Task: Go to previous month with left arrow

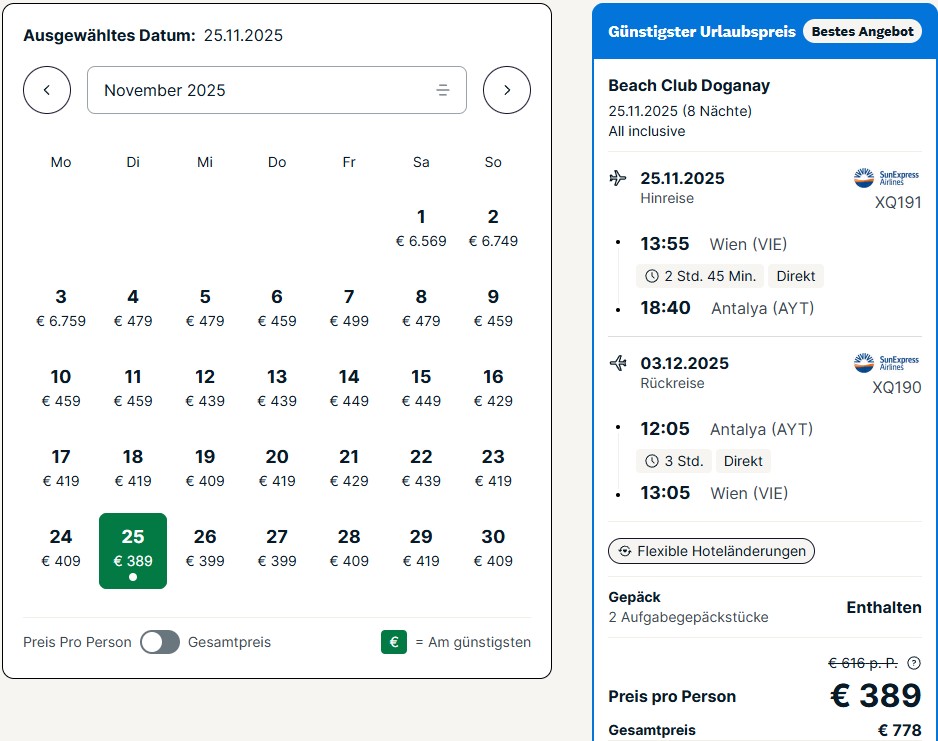Action: point(47,90)
